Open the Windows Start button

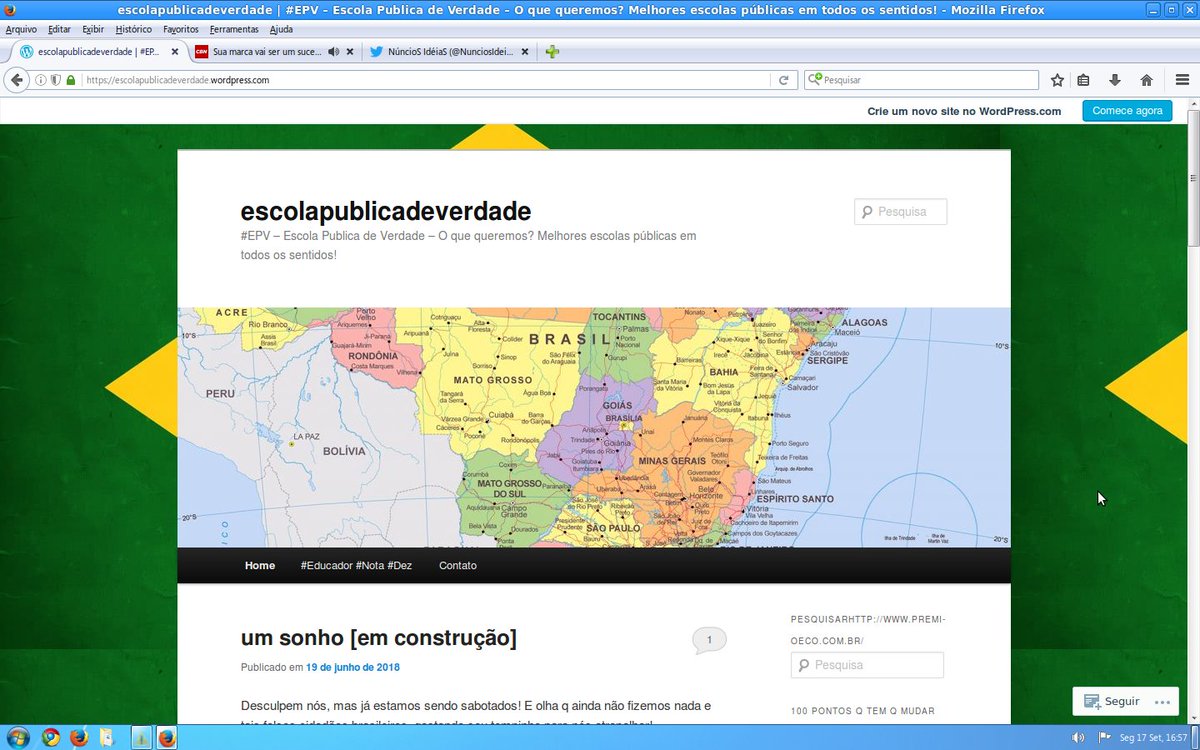click(16, 737)
